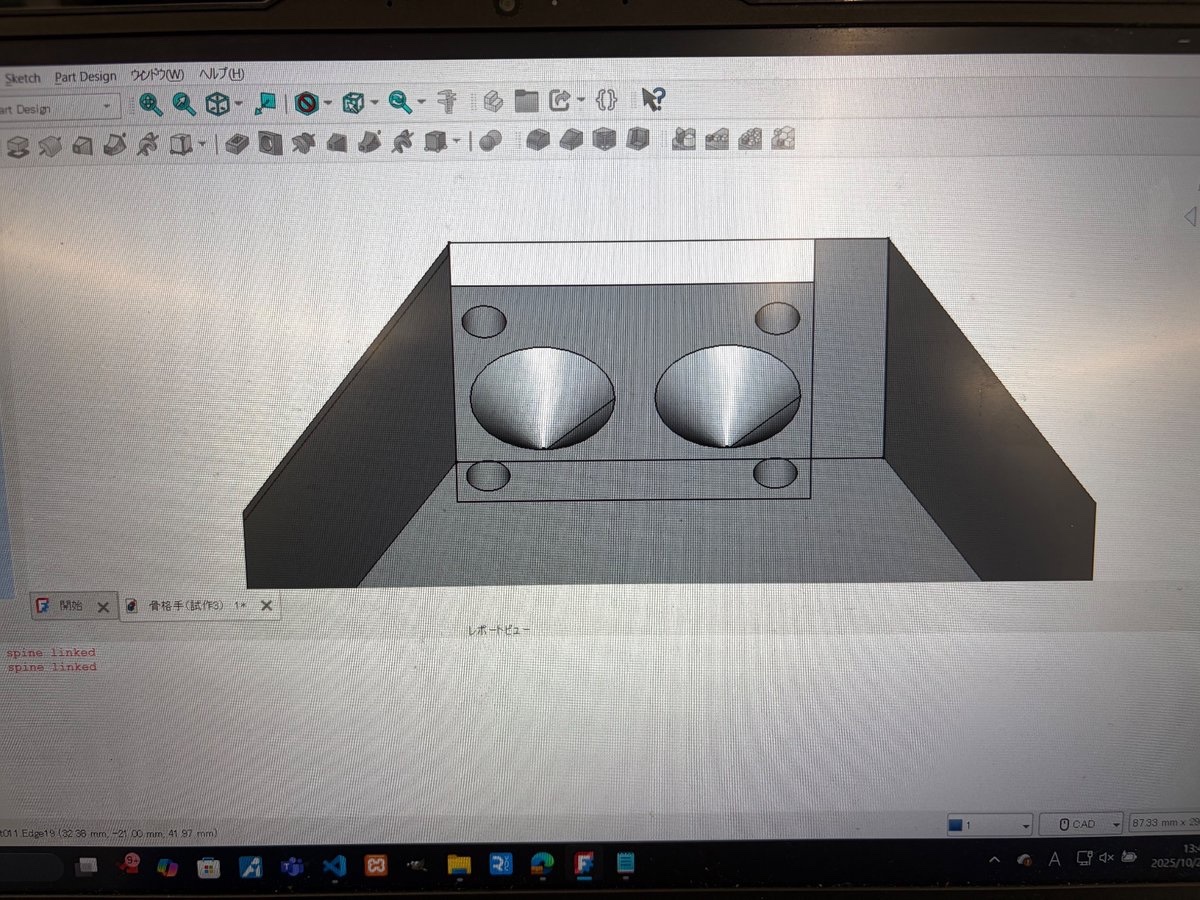This screenshot has height=900, width=1200.
Task: Click the Make Link arrow icon
Action: [x=560, y=100]
